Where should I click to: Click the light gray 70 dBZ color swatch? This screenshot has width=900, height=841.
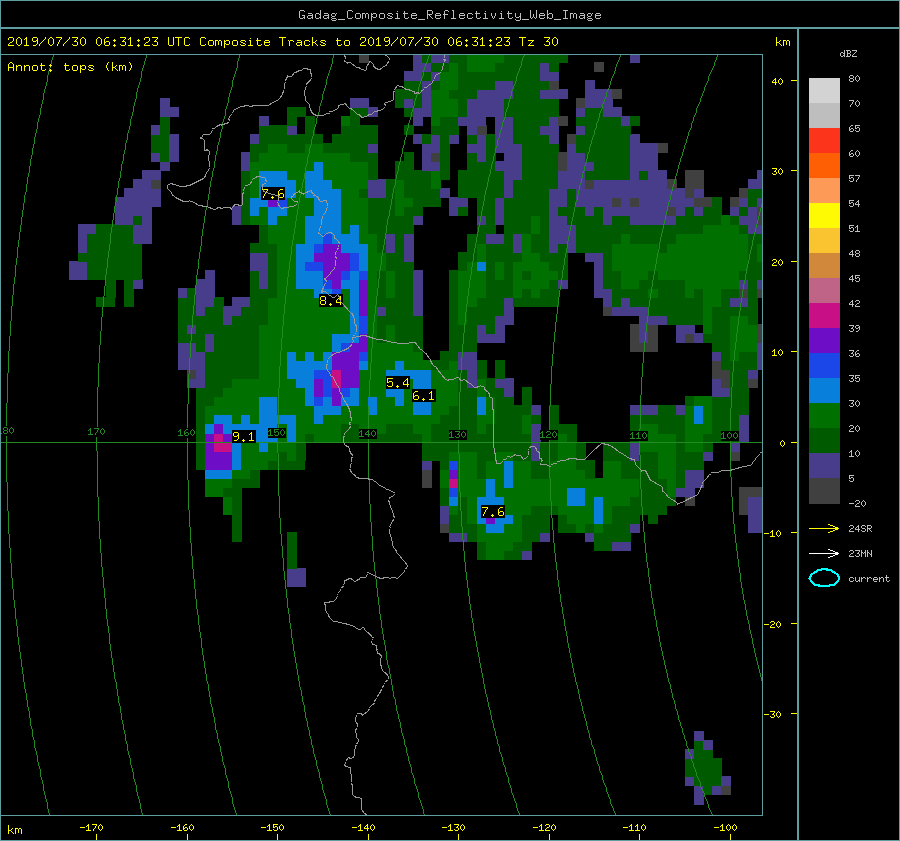click(824, 115)
